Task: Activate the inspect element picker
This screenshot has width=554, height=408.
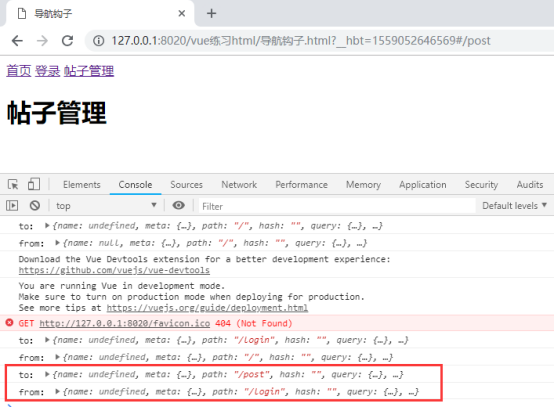Action: [x=13, y=184]
